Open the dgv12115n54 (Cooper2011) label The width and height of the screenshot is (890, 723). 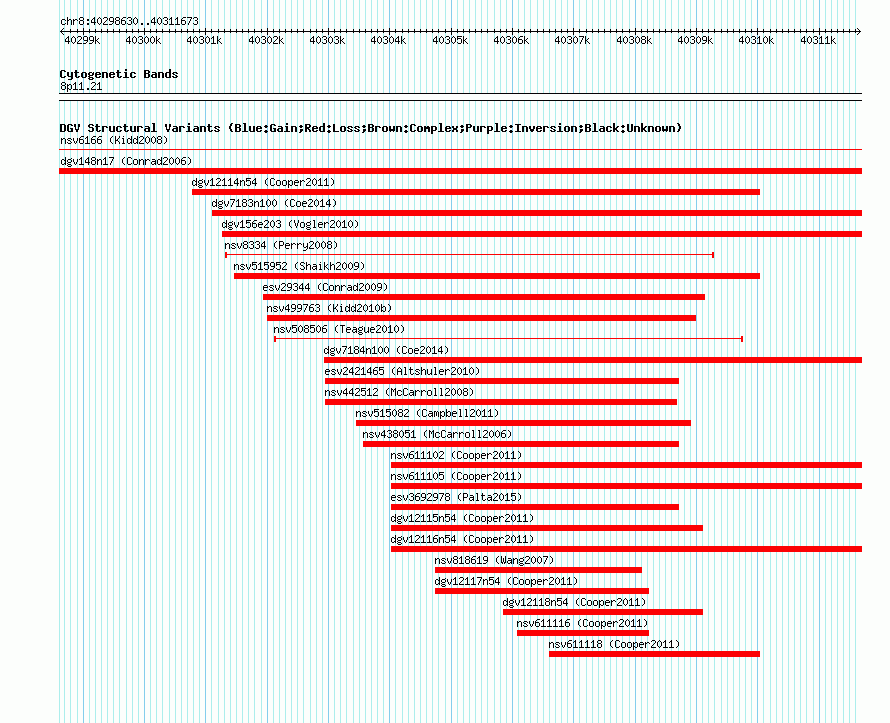[462, 518]
